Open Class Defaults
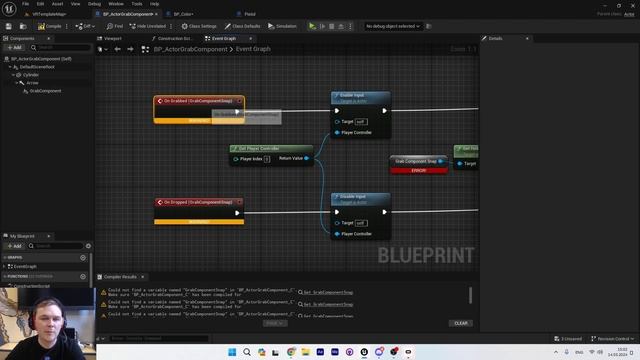Image resolution: width=640 pixels, height=360 pixels. [242, 26]
